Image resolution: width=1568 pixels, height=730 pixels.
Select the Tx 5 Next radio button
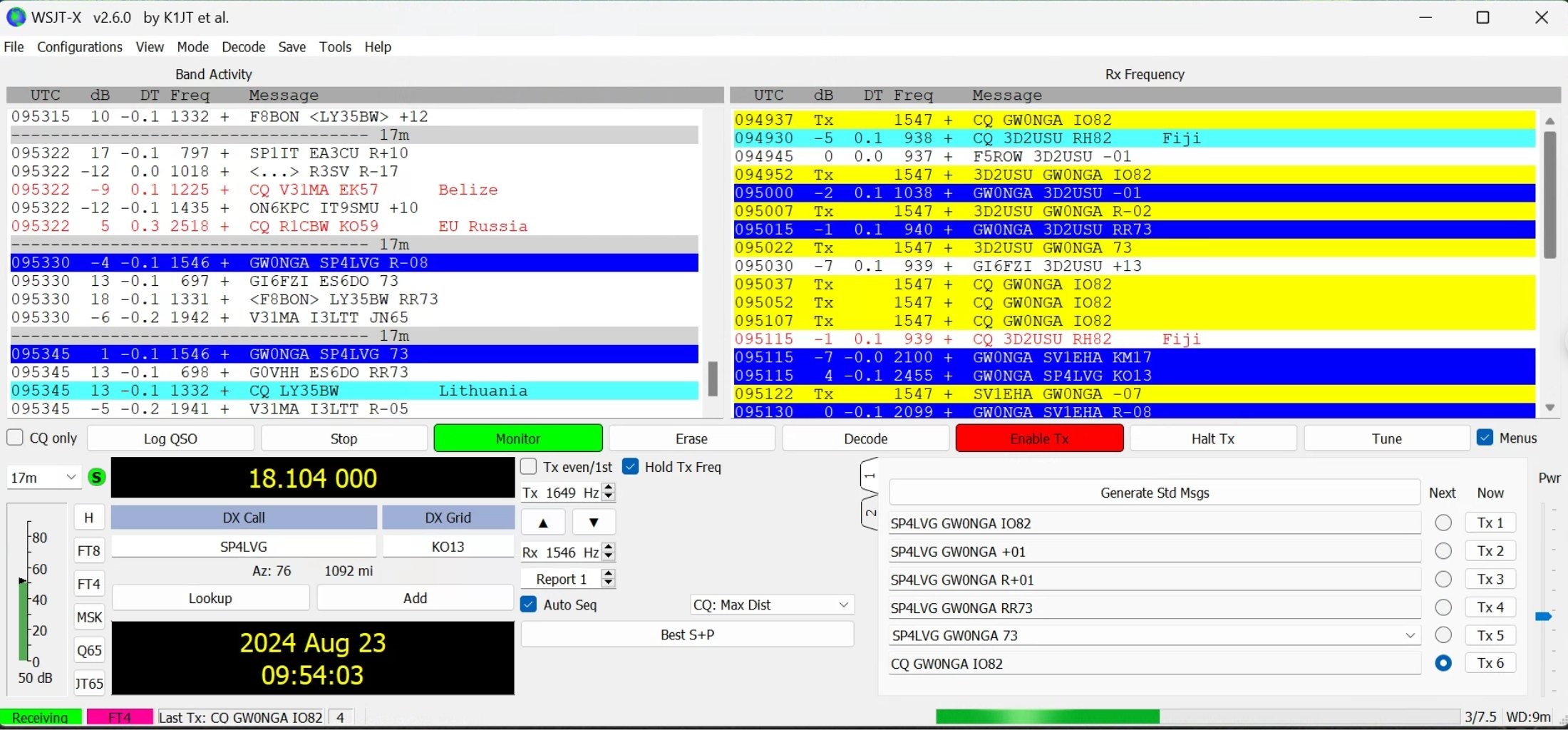click(x=1443, y=635)
